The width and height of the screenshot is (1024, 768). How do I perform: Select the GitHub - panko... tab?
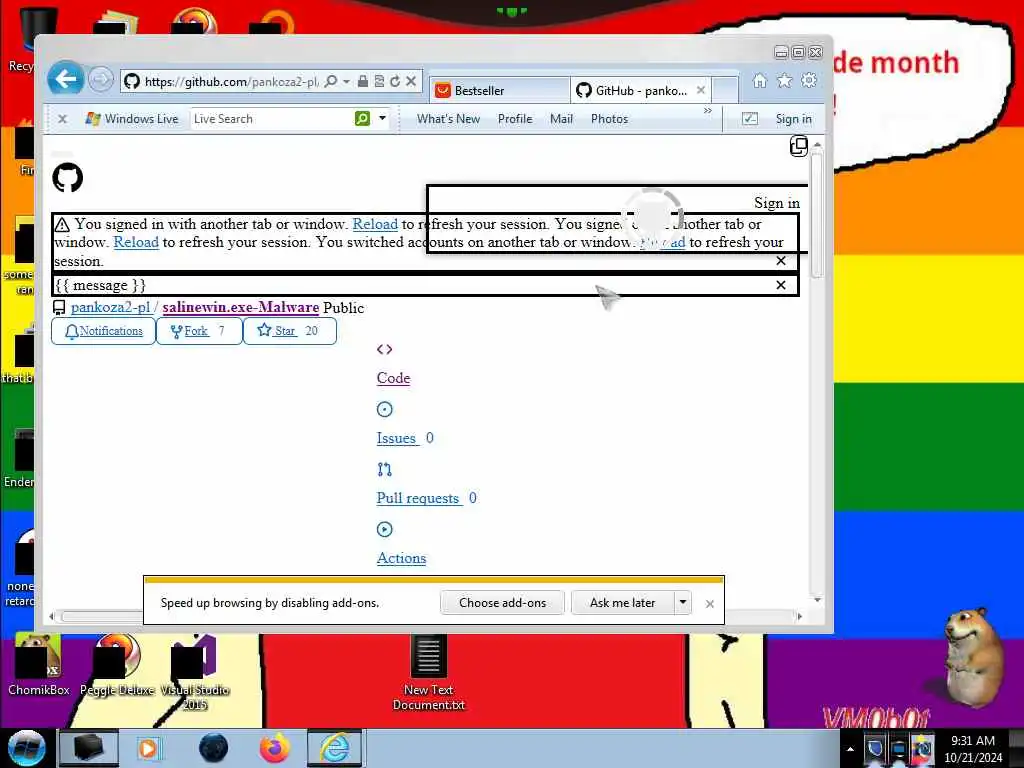tap(640, 91)
